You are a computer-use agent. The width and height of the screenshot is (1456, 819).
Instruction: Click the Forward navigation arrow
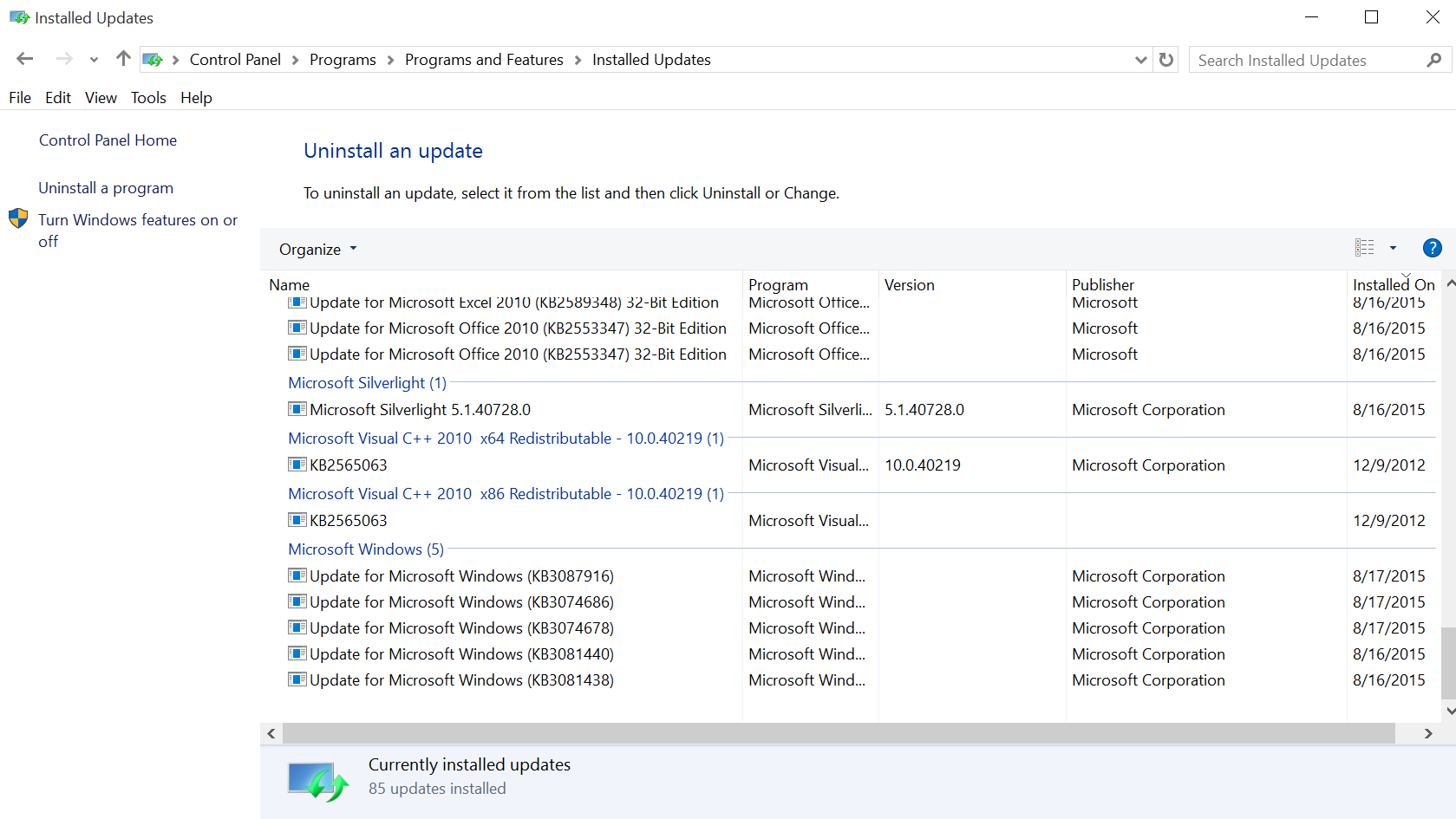tap(64, 59)
